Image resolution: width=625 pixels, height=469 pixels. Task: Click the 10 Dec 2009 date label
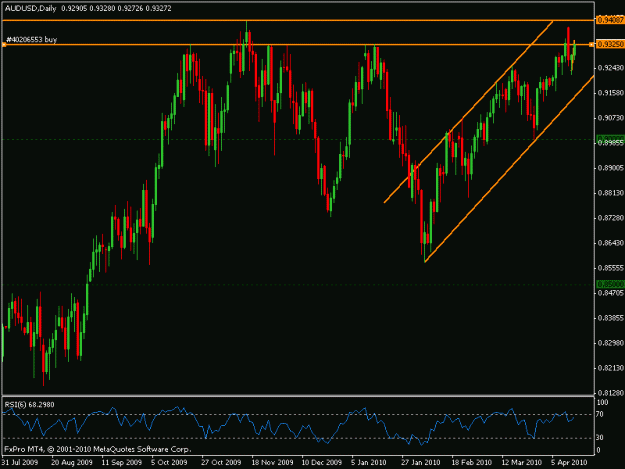(x=322, y=462)
